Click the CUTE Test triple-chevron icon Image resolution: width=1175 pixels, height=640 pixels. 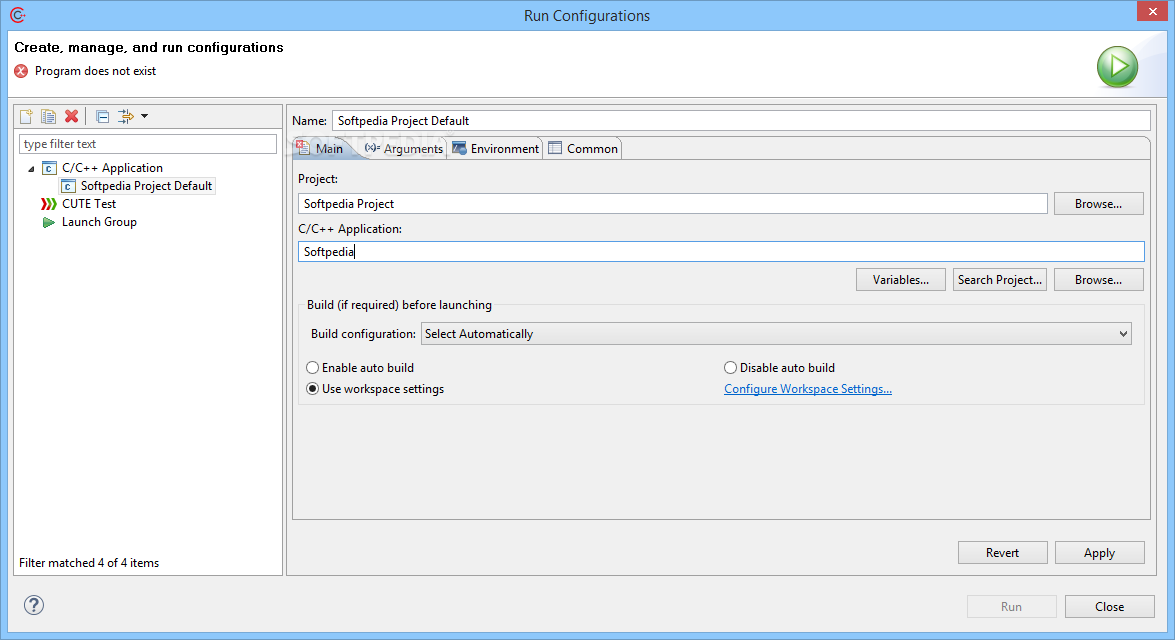pyautogui.click(x=49, y=204)
